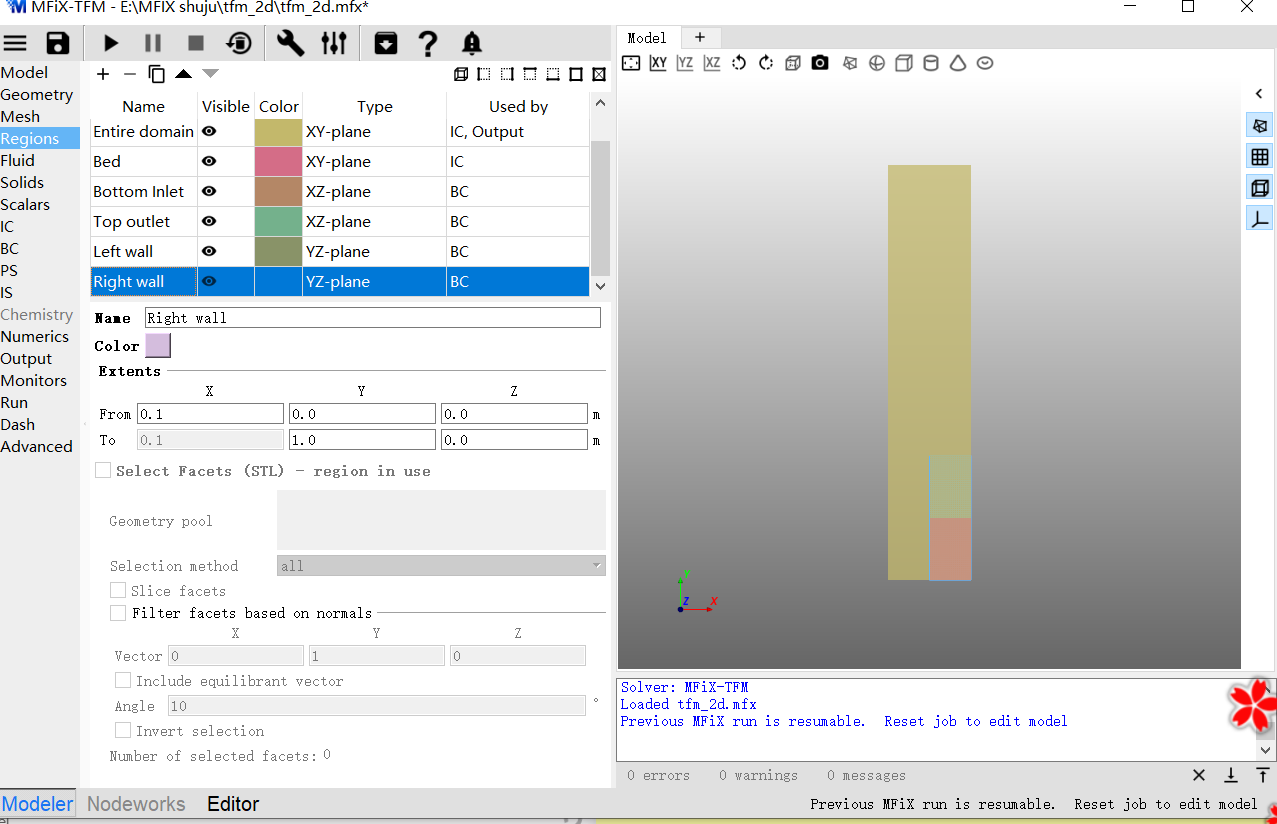Image resolution: width=1277 pixels, height=824 pixels.
Task: Click the notifications bell icon
Action: (x=472, y=43)
